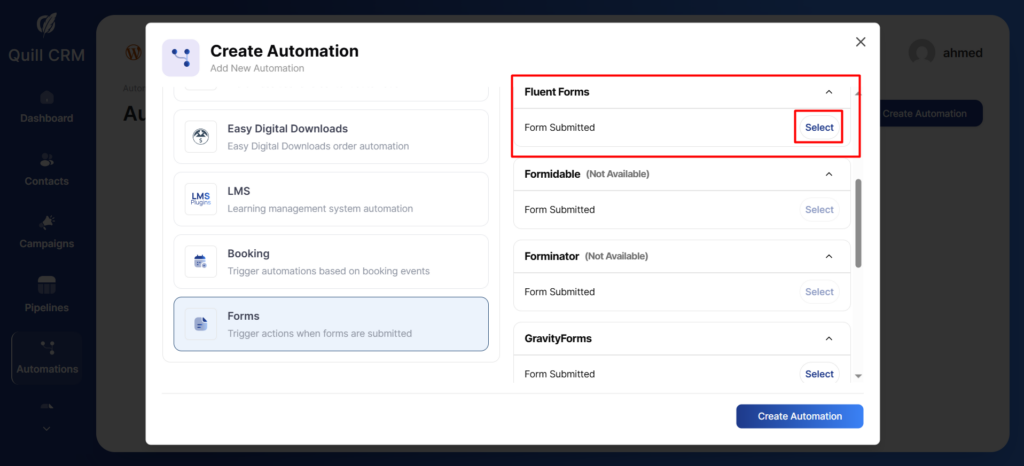Click the triggers list scrollbar
The image size is (1024, 466).
(x=858, y=222)
